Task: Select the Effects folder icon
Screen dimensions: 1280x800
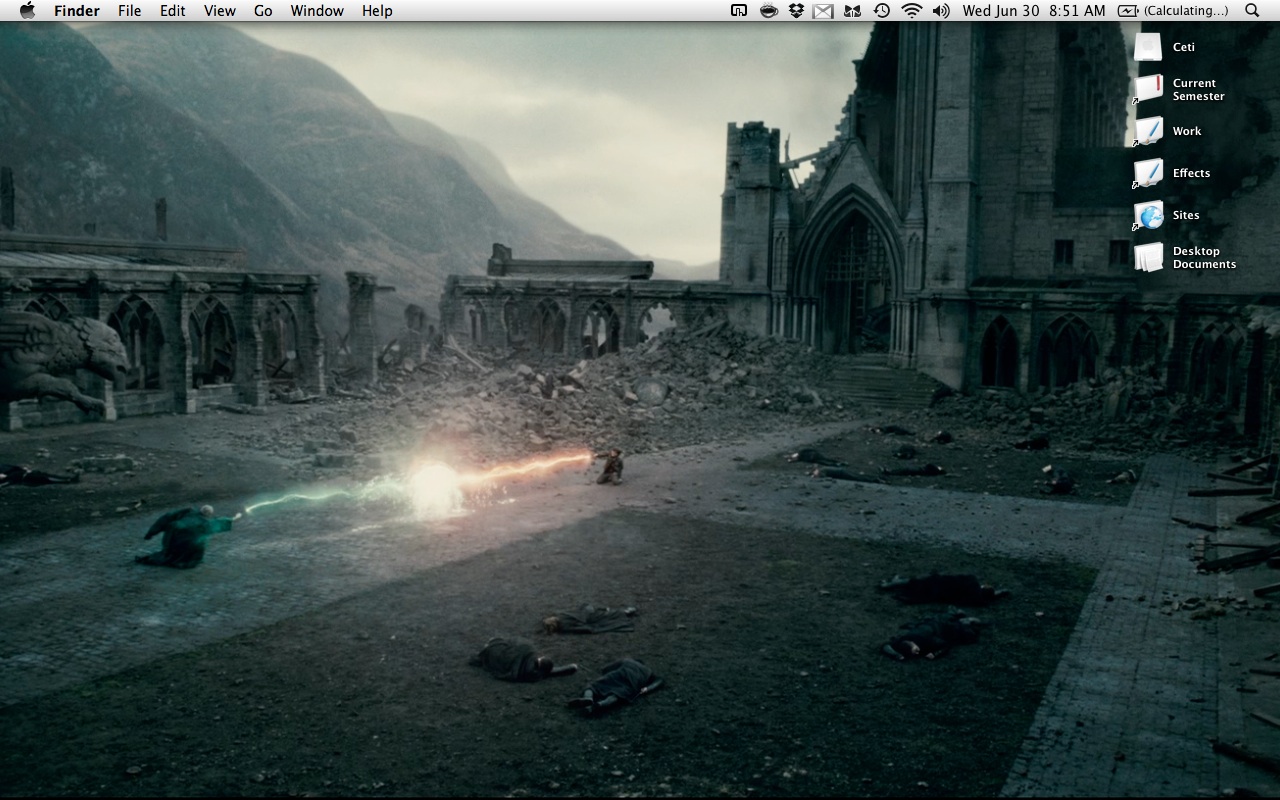Action: pos(1148,173)
